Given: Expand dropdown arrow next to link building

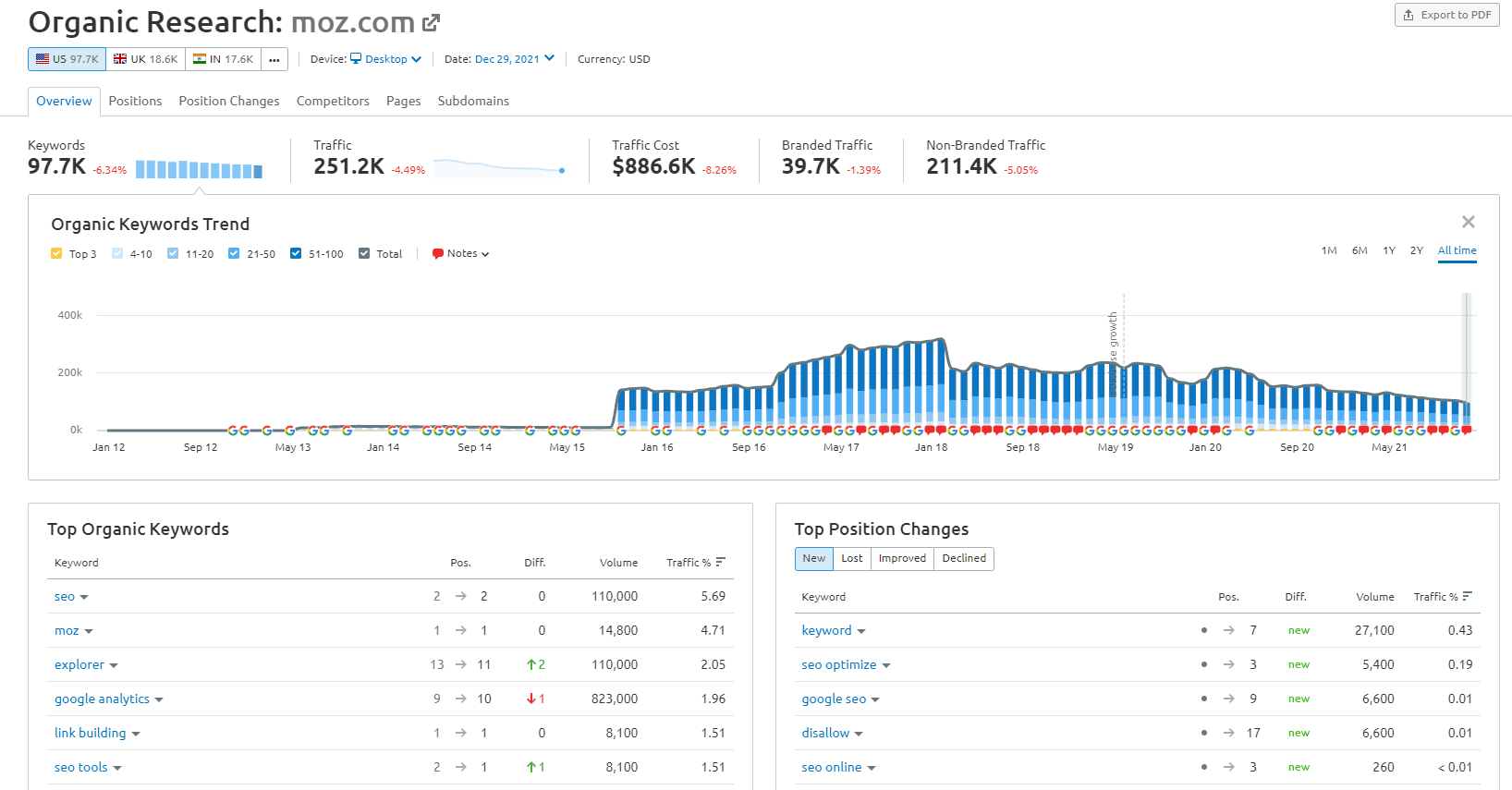Looking at the screenshot, I should tap(136, 735).
